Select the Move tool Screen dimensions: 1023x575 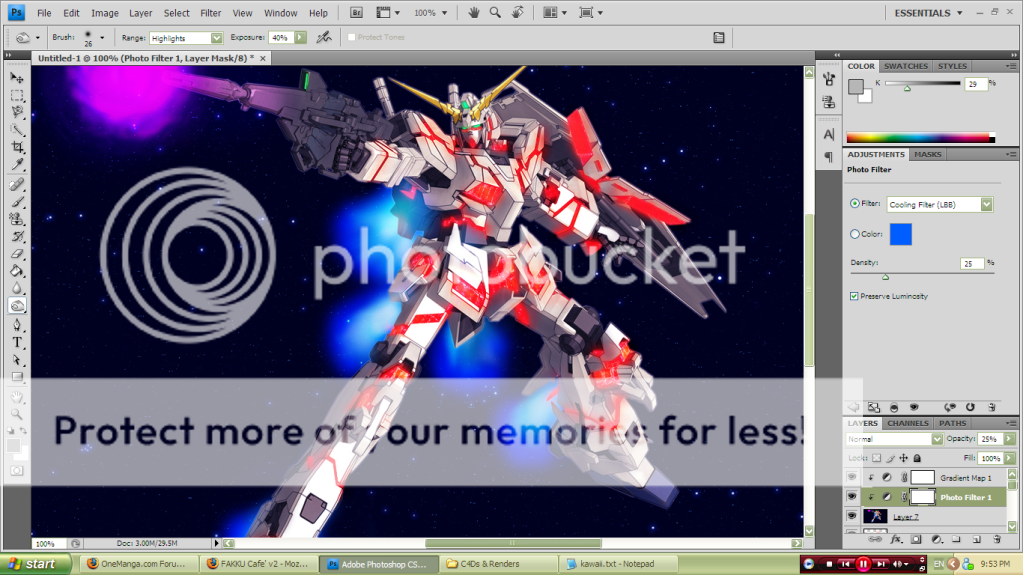click(17, 77)
